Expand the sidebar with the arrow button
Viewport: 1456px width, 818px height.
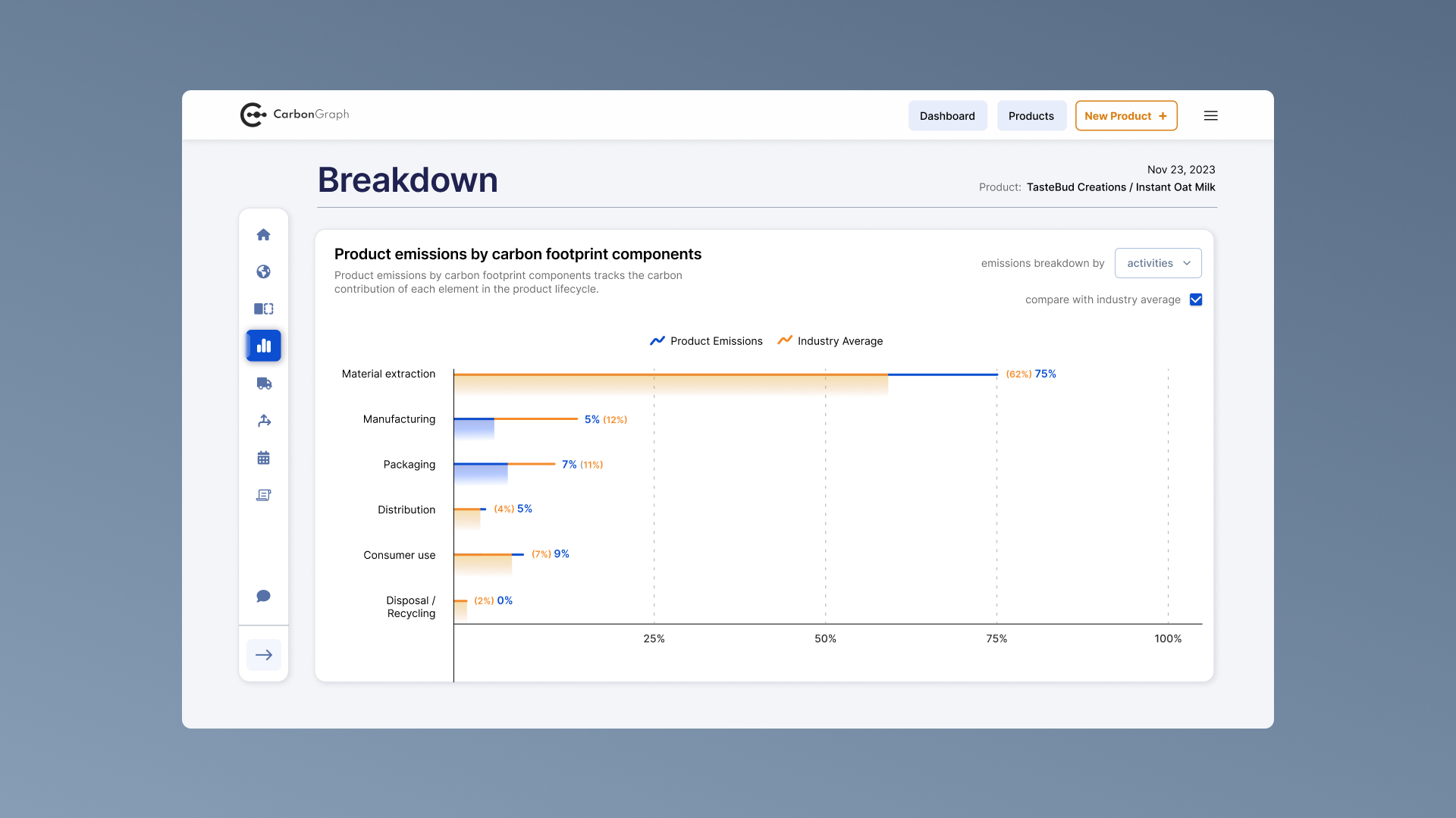tap(263, 654)
